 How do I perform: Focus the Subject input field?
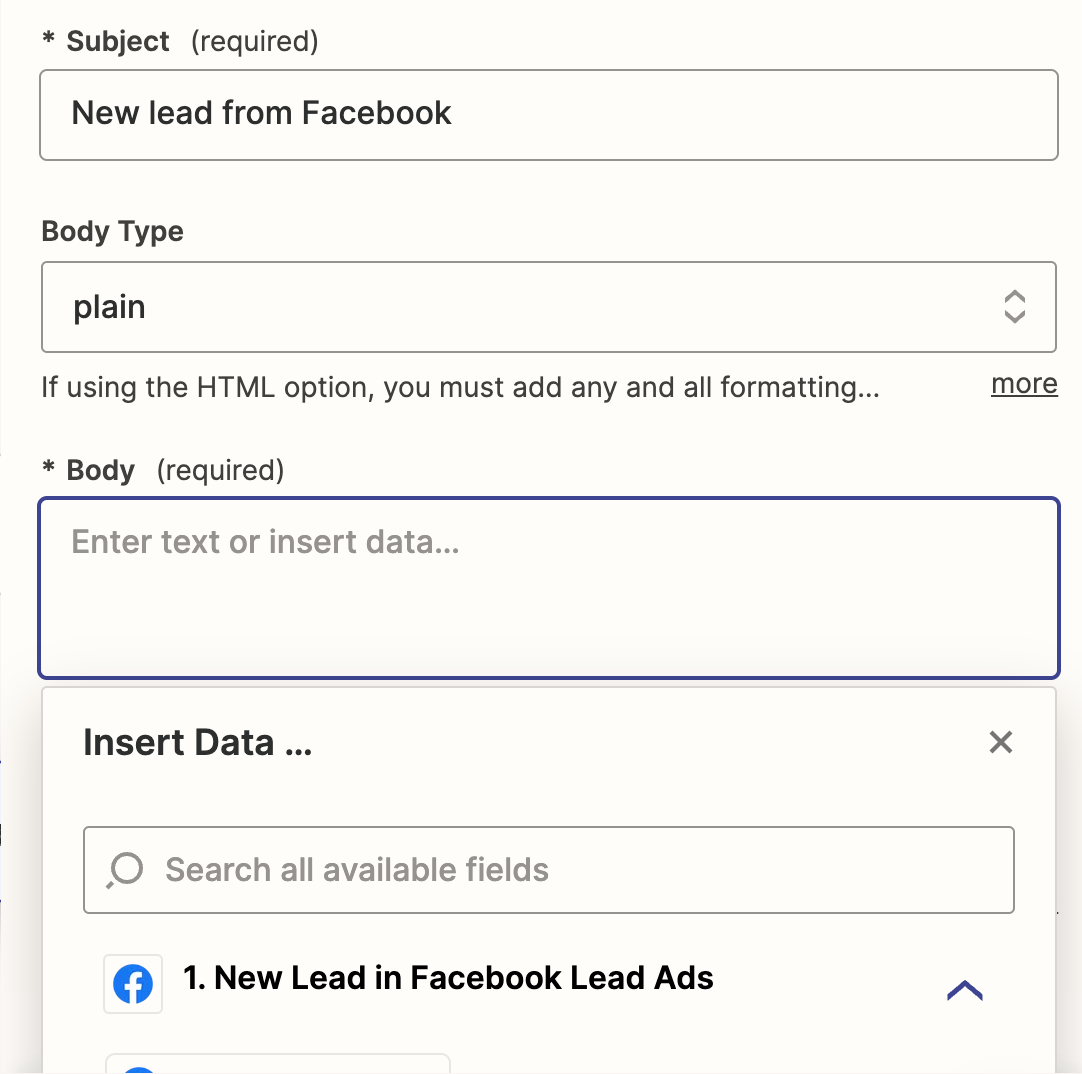pos(548,114)
